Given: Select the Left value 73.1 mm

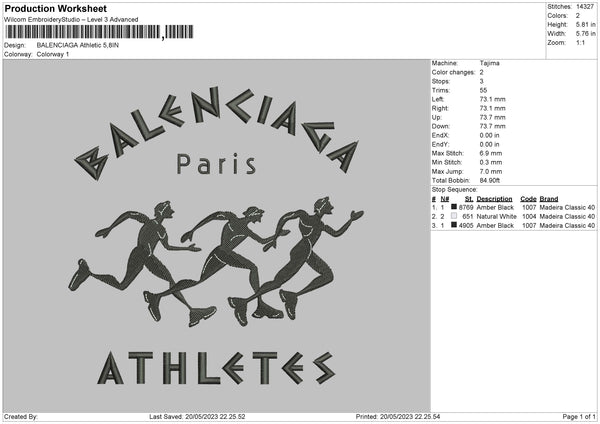Looking at the screenshot, I should click(492, 99).
